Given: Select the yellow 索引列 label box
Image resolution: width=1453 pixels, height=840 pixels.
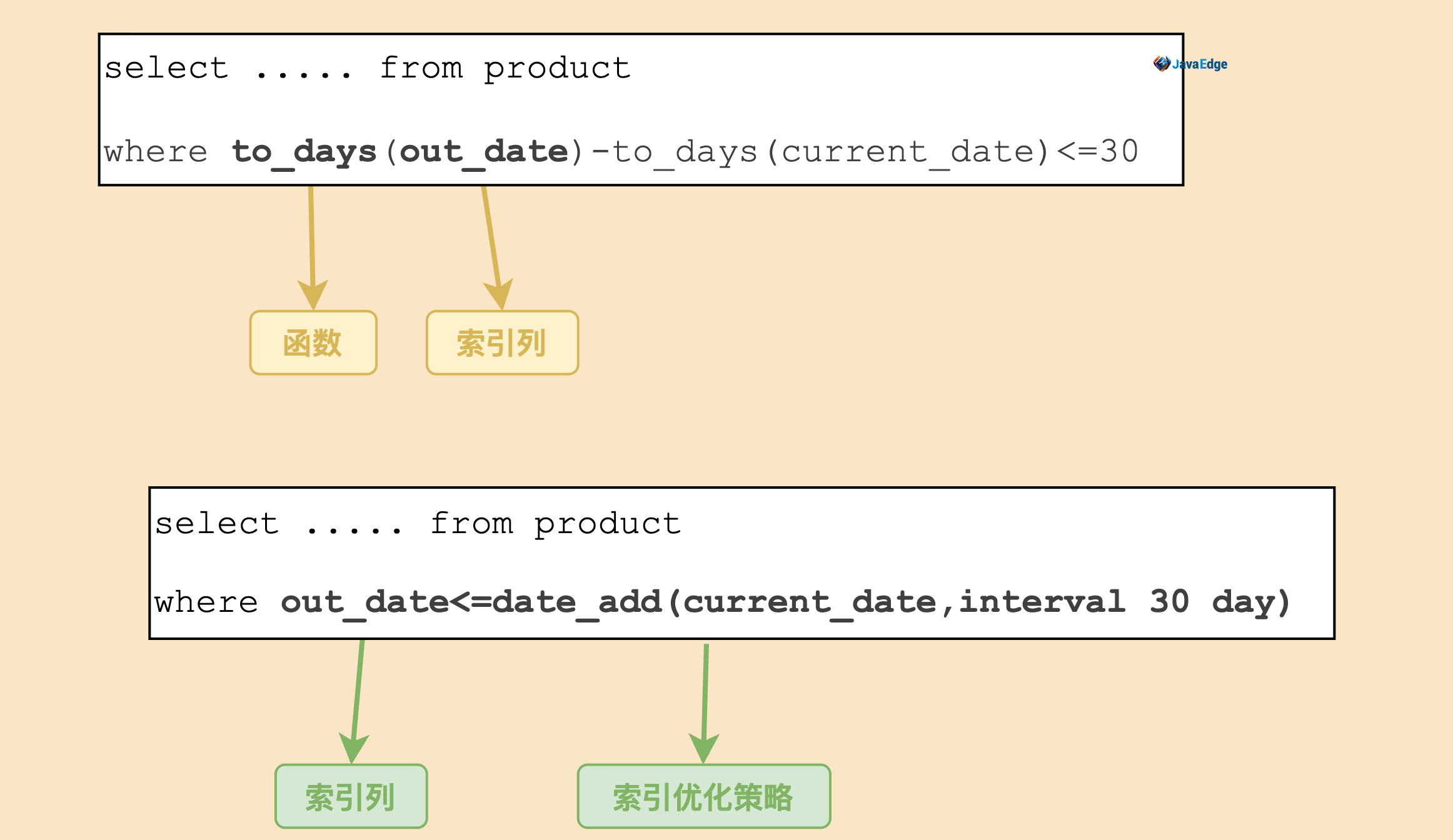Looking at the screenshot, I should [x=502, y=343].
